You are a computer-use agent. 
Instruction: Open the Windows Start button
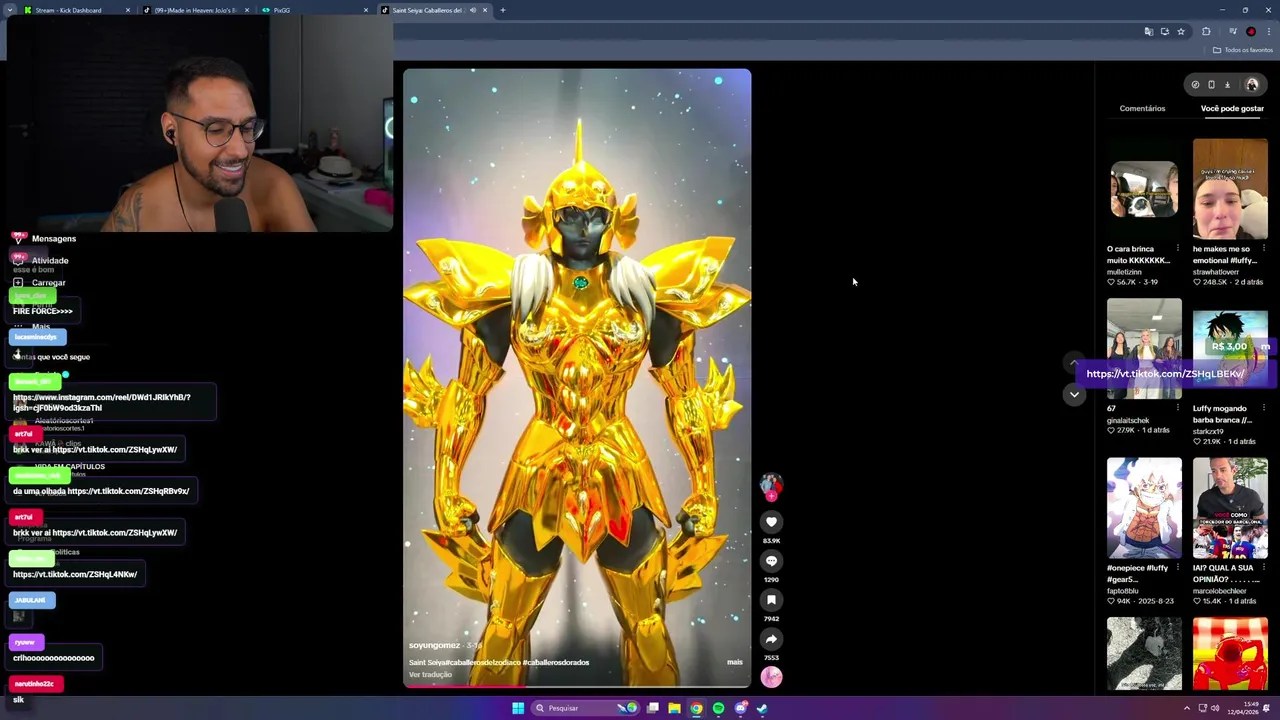(518, 708)
